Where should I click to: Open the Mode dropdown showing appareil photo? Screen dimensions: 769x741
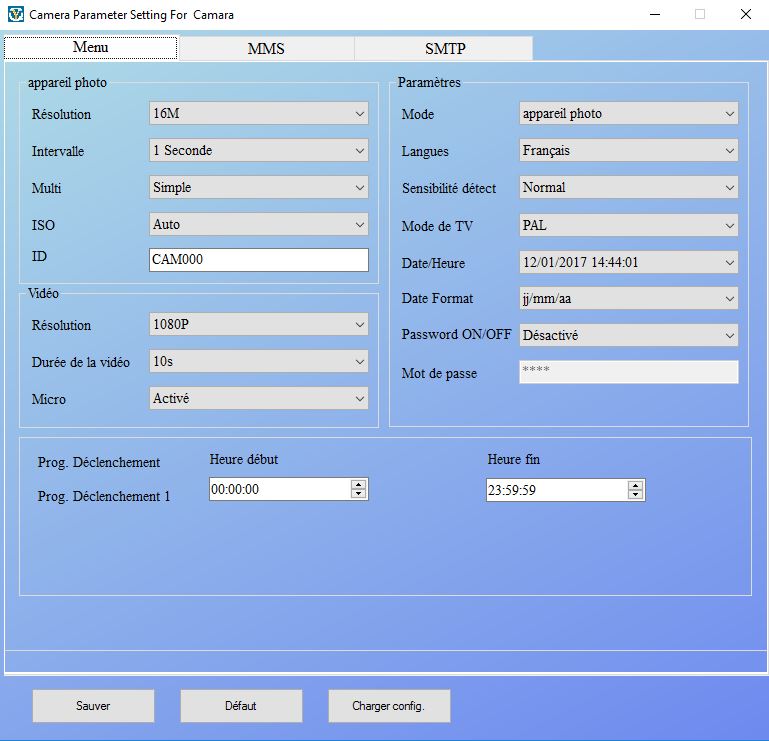(628, 113)
